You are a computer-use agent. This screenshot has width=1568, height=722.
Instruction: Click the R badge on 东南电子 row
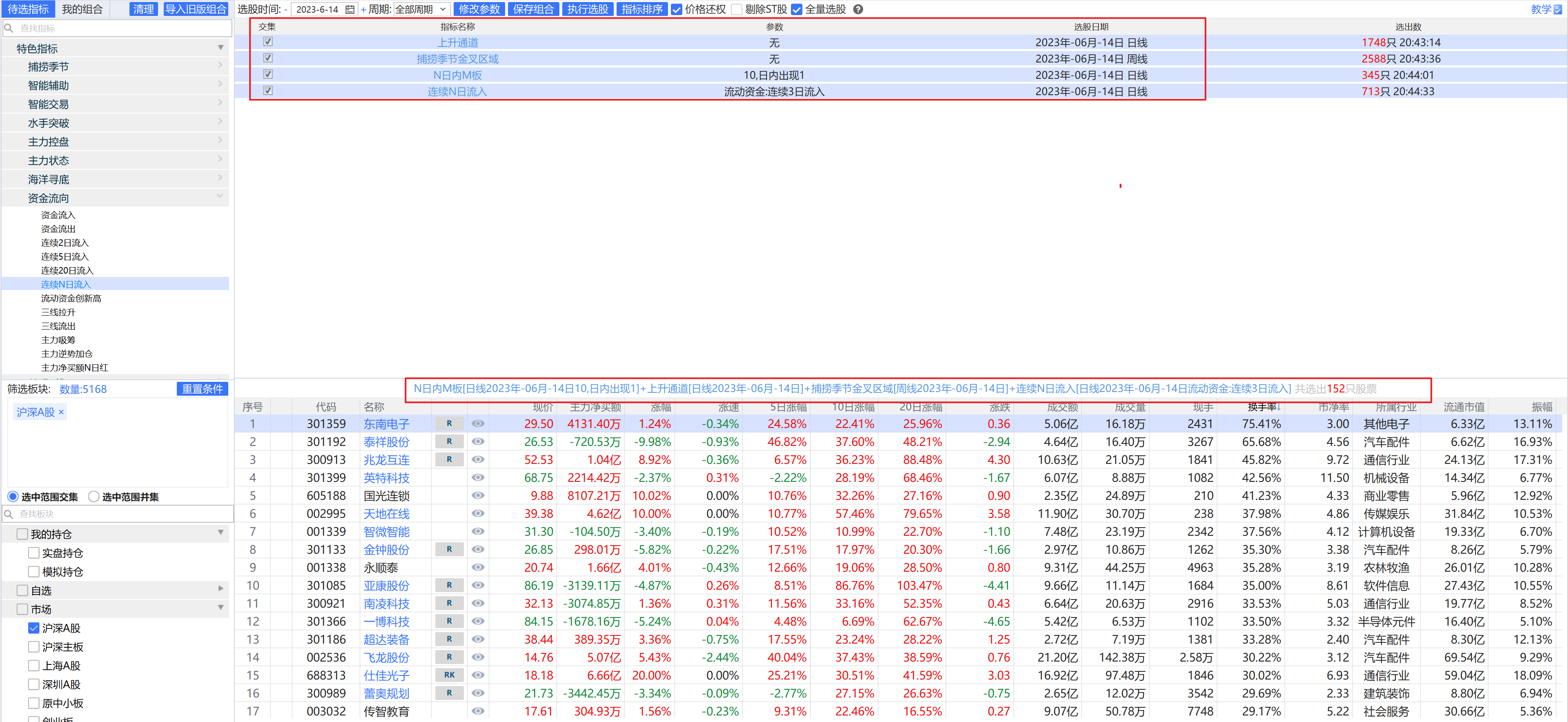(449, 424)
